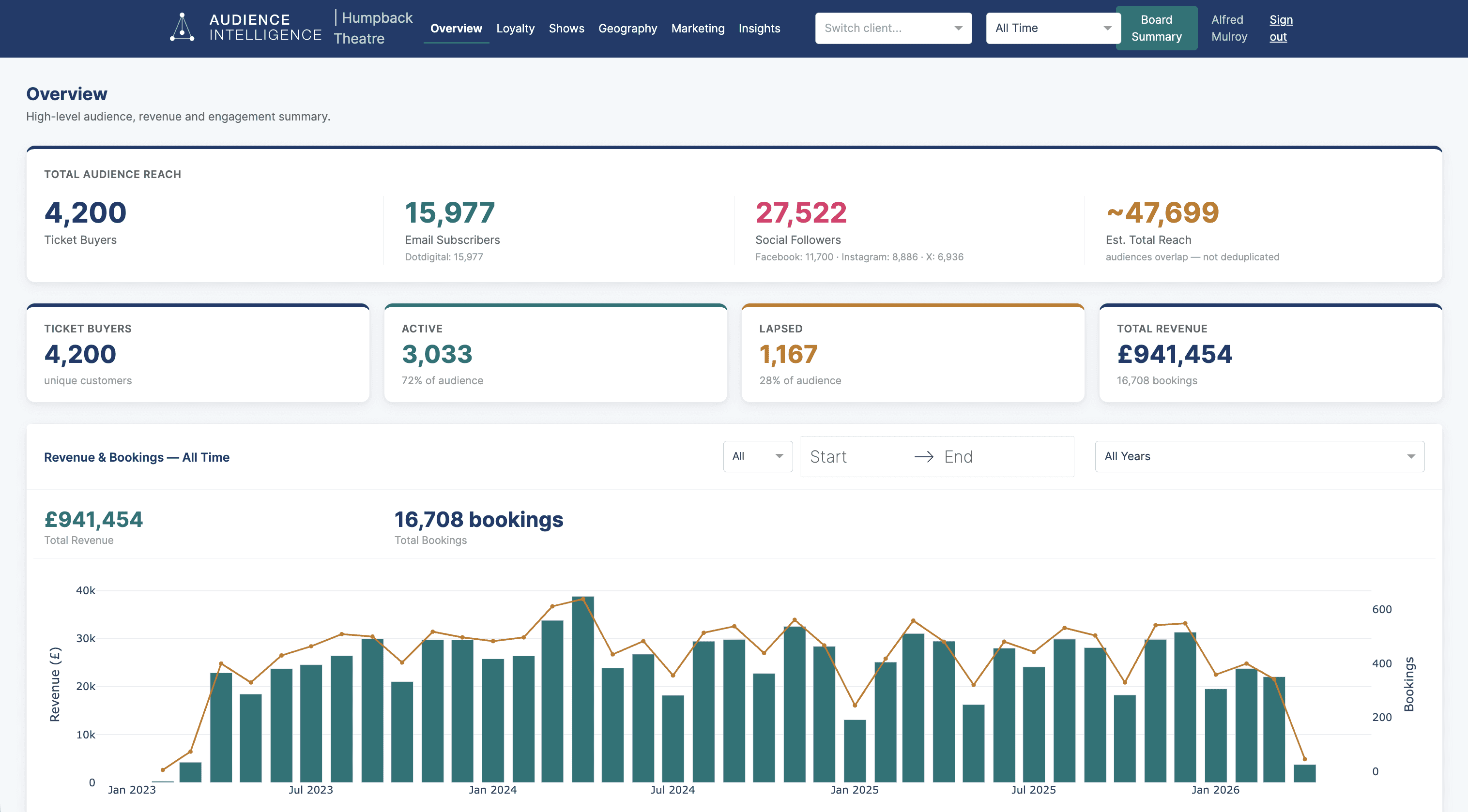The width and height of the screenshot is (1468, 812).
Task: Open Alfred Mulroy account options
Action: pyautogui.click(x=1229, y=28)
